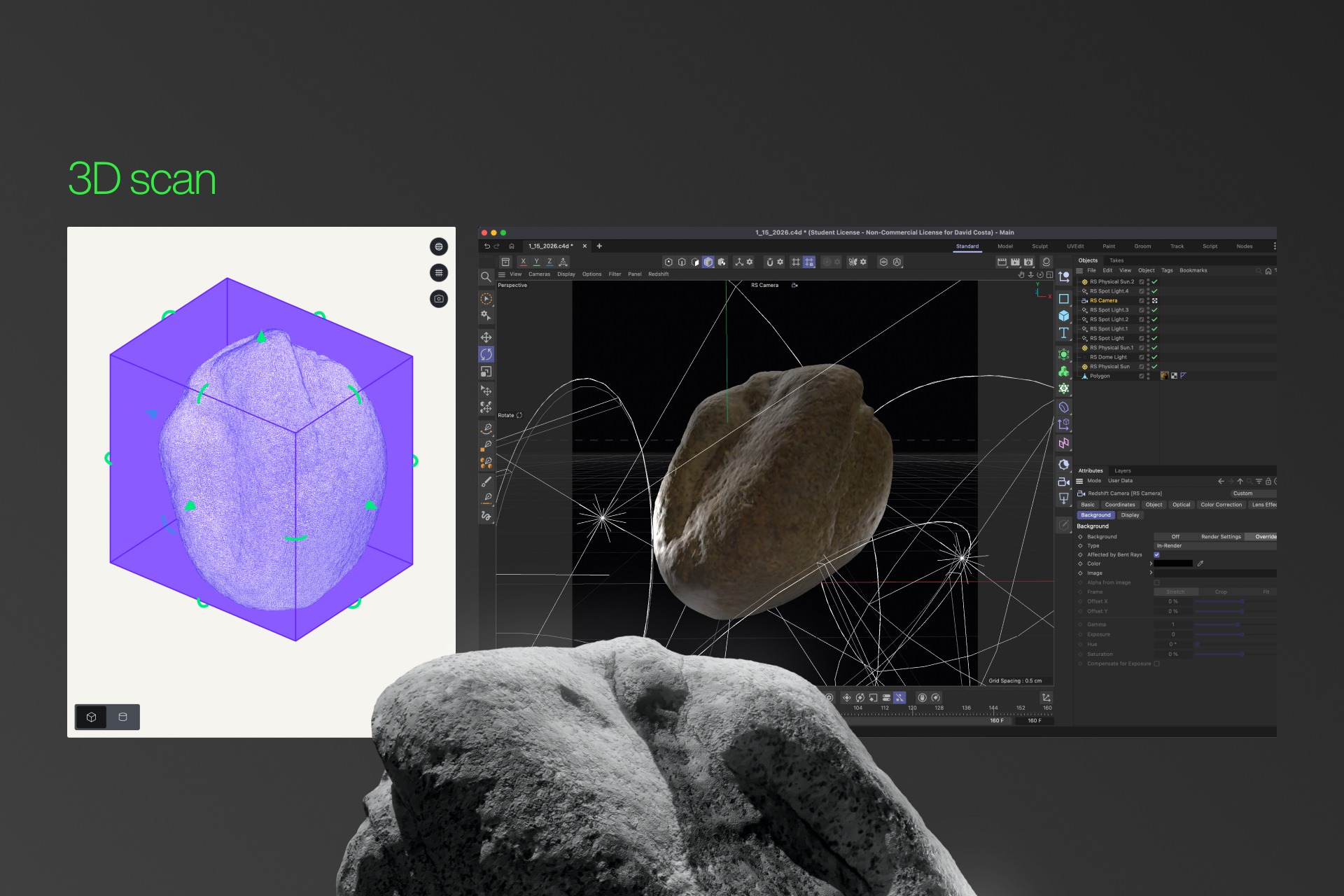Image resolution: width=1344 pixels, height=896 pixels.
Task: Switch to the Sculpt layout tab
Action: (1039, 246)
